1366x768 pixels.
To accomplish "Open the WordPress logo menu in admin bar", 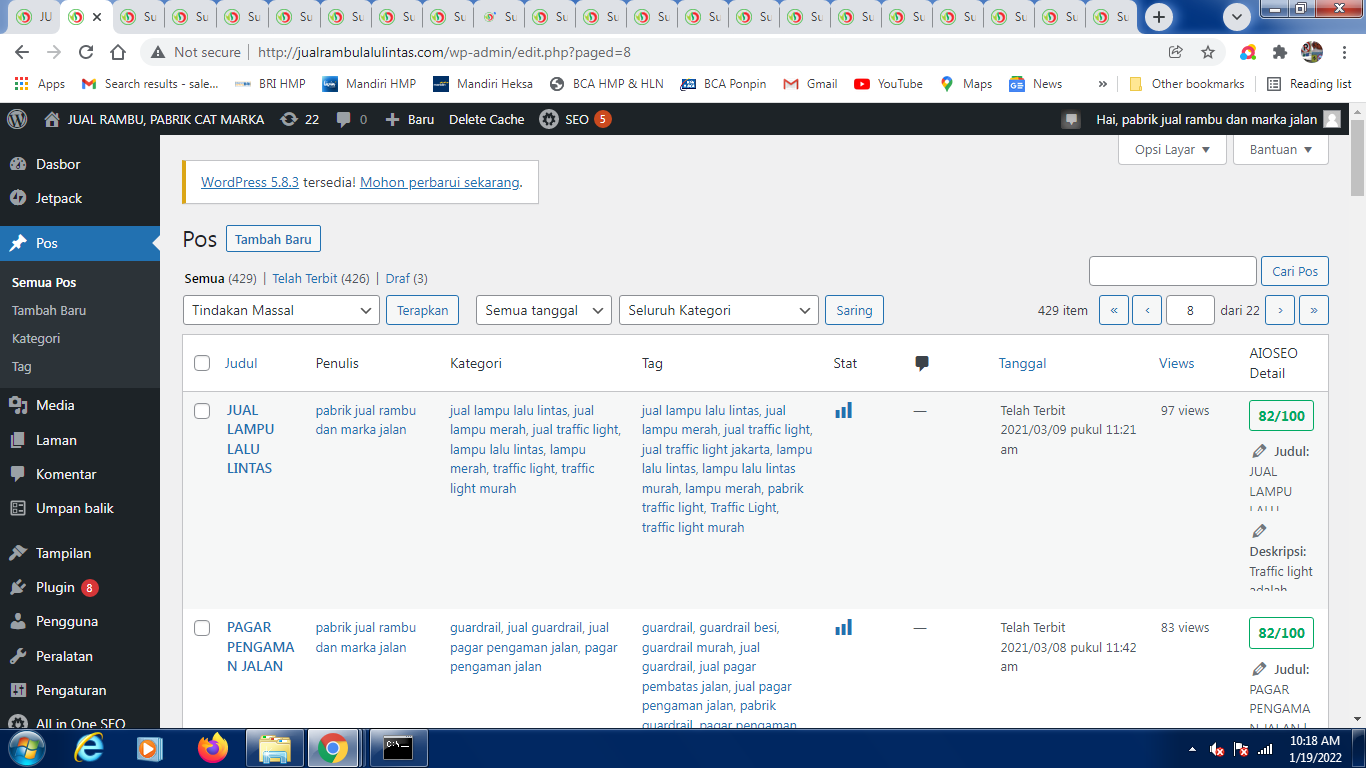I will pos(17,119).
